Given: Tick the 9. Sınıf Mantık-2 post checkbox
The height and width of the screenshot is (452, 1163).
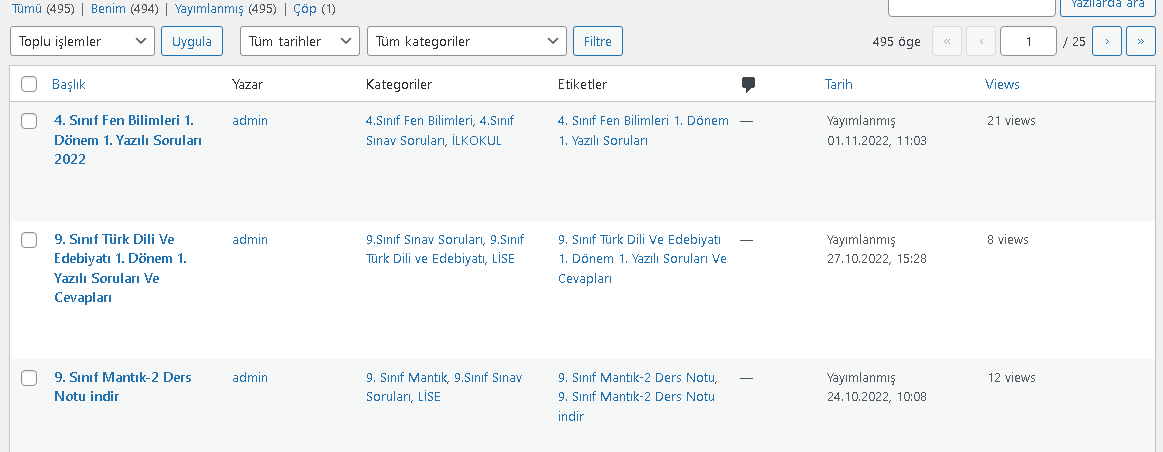Looking at the screenshot, I should coord(29,378).
